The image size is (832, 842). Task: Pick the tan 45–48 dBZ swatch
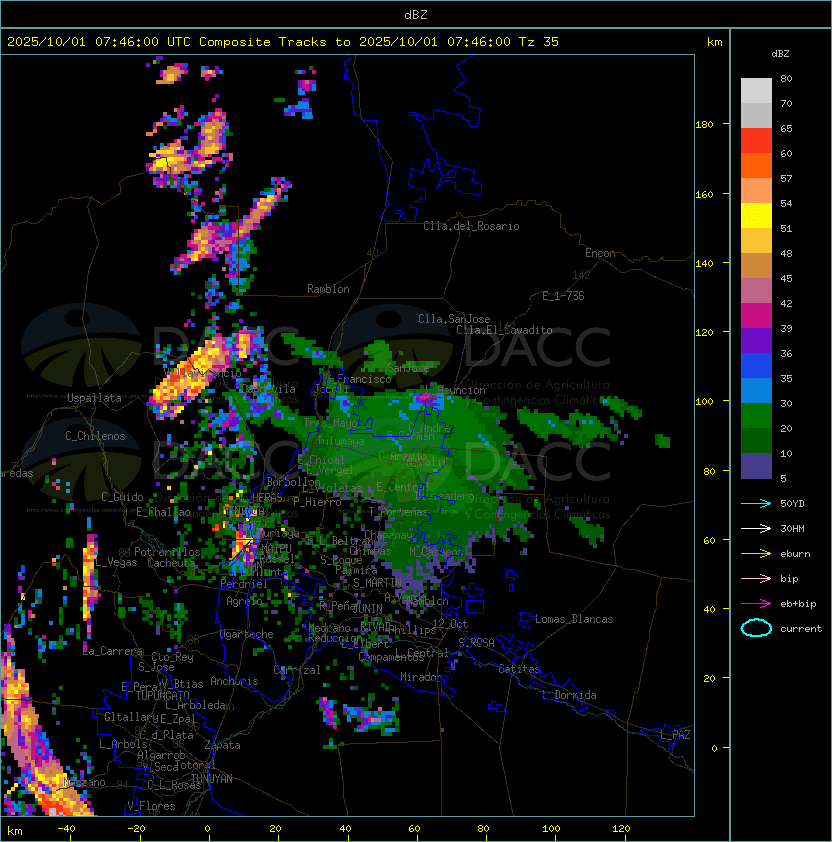pos(756,266)
